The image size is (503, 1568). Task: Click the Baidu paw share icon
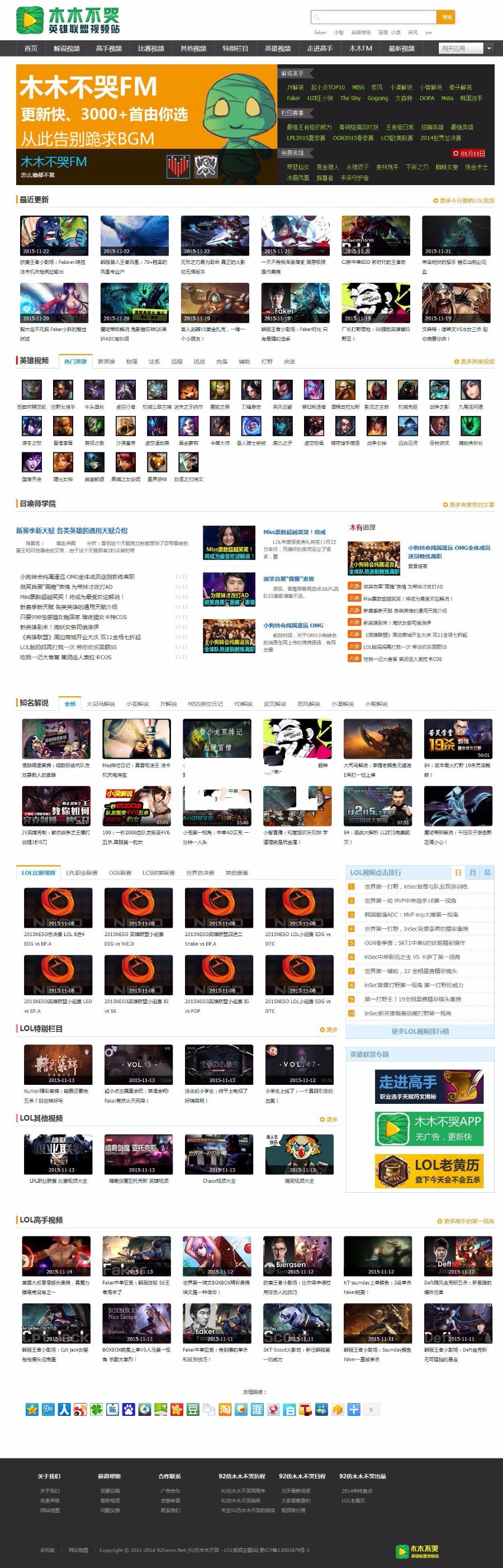[129, 1409]
